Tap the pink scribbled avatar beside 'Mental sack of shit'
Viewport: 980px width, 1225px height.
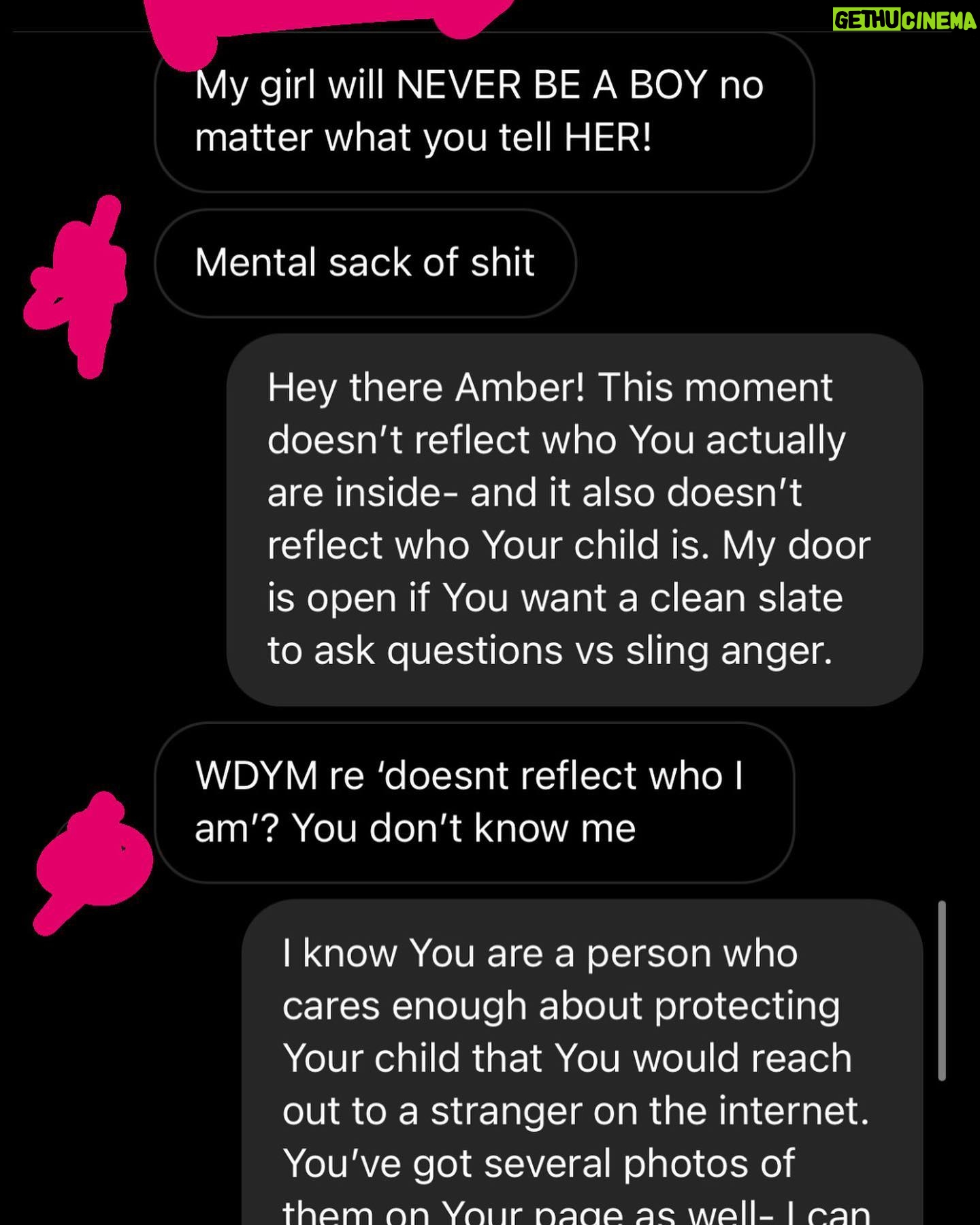[x=75, y=287]
